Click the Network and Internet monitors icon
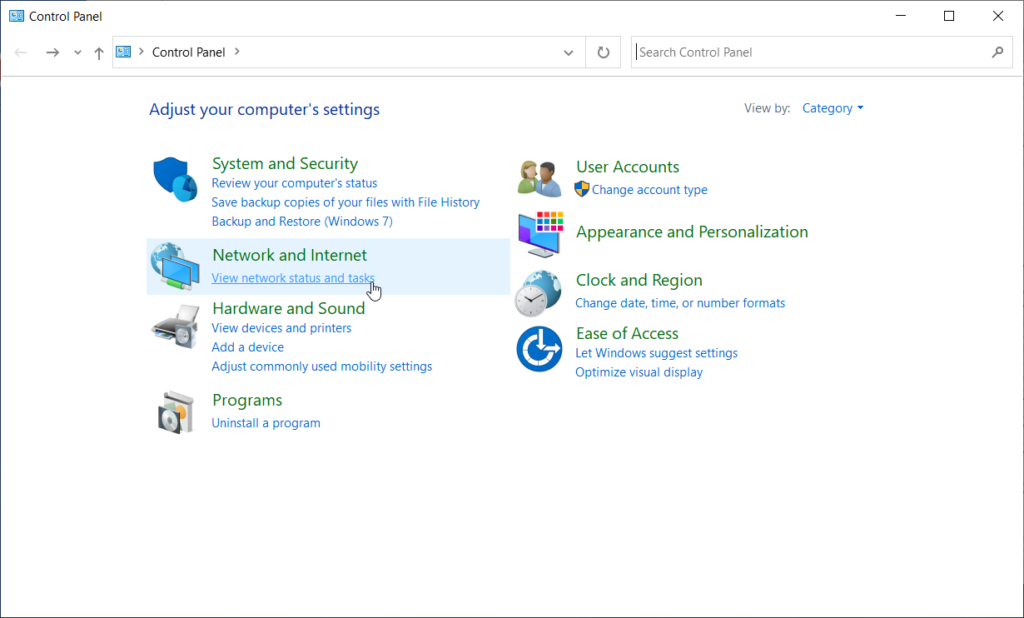This screenshot has width=1024, height=618. click(175, 266)
